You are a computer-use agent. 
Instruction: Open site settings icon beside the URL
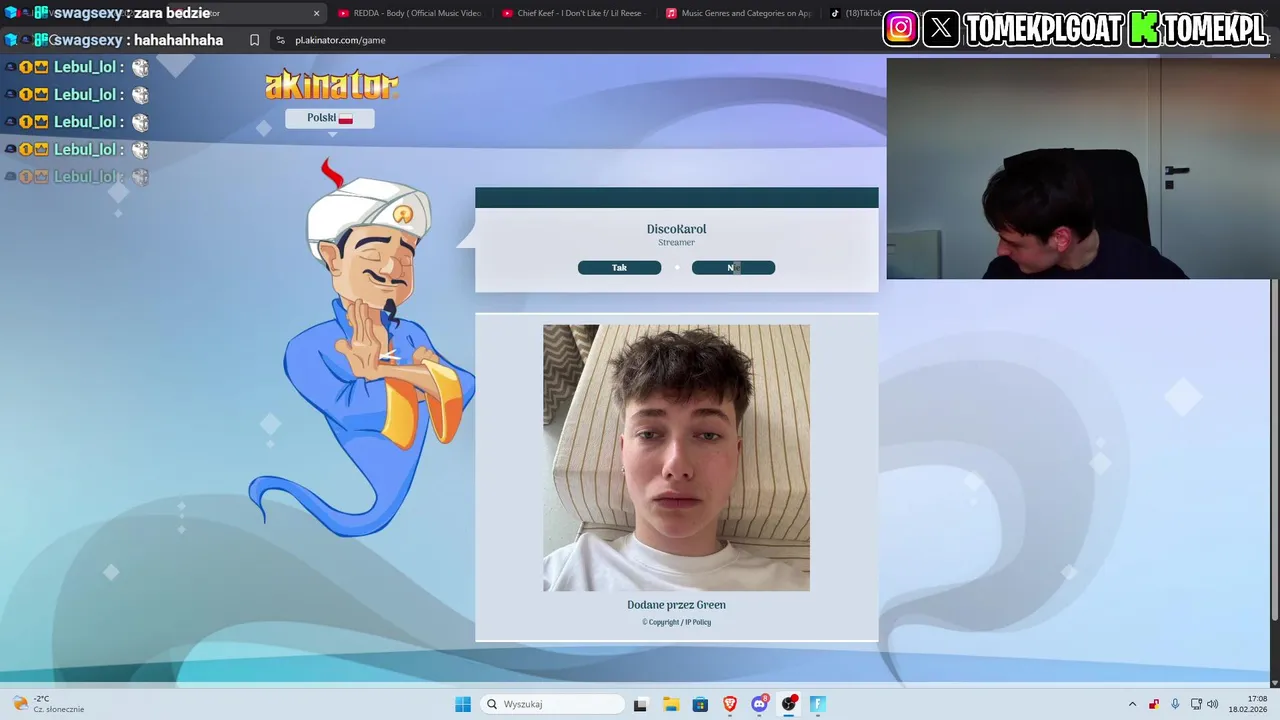click(x=281, y=40)
